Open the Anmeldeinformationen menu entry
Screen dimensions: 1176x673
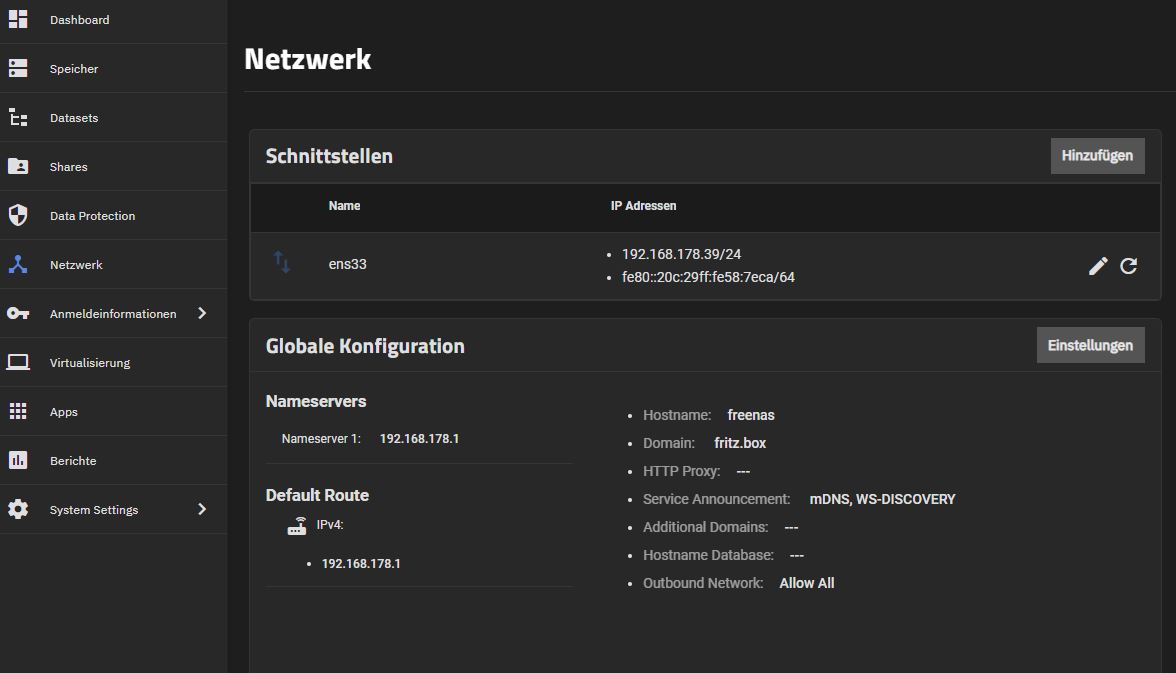tap(112, 314)
